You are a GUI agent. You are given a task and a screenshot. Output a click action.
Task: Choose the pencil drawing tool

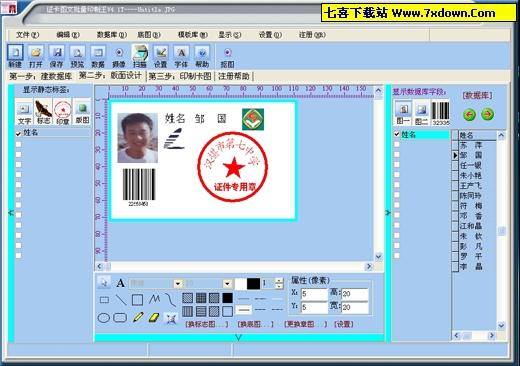(x=138, y=317)
